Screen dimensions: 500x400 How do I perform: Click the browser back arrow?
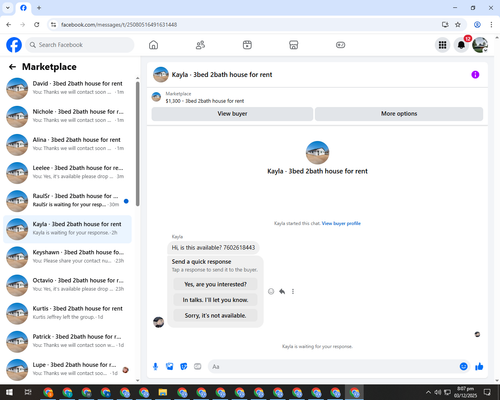9,25
